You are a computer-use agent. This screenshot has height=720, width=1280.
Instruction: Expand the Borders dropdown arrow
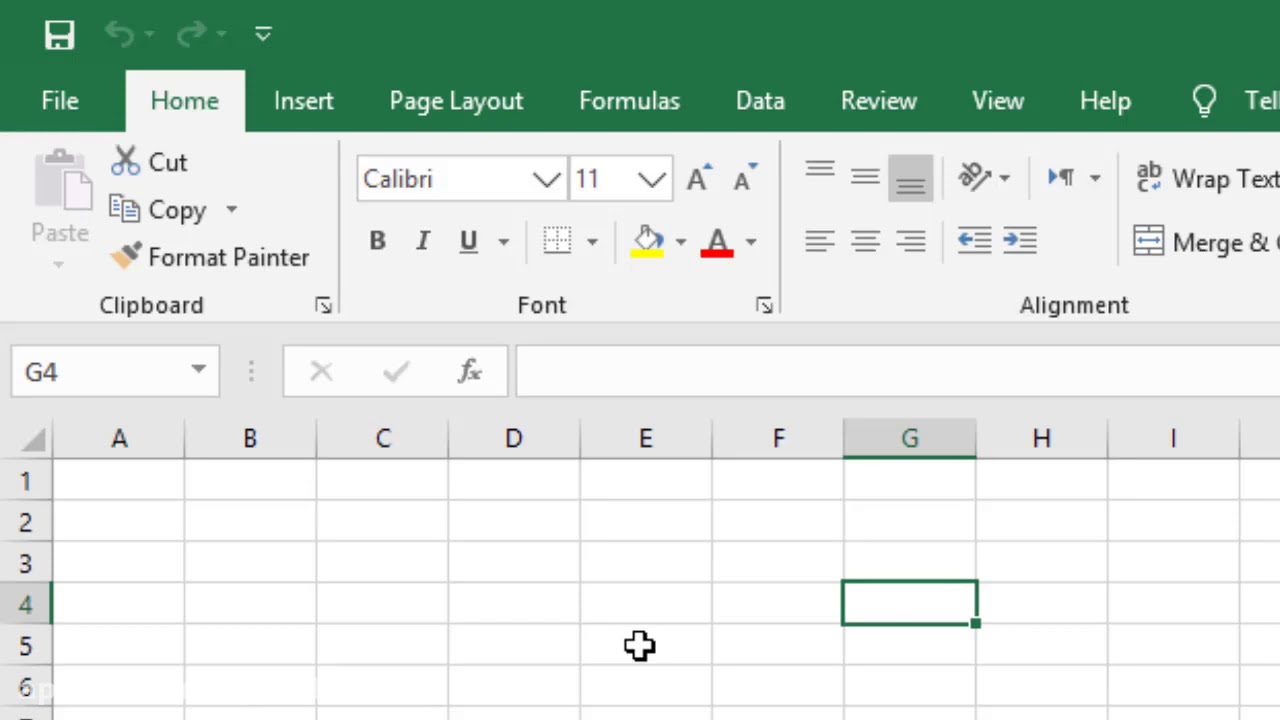pos(592,241)
